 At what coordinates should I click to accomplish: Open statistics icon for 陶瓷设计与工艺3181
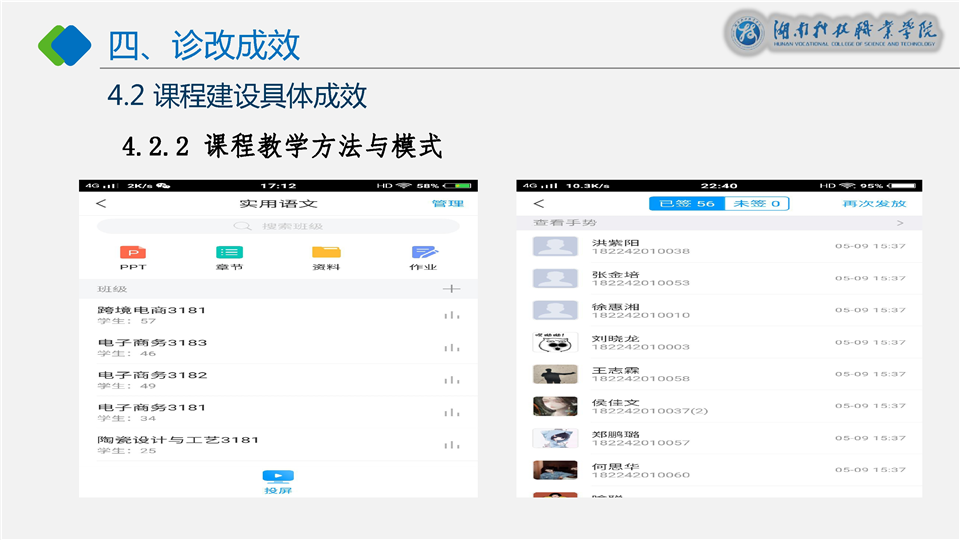click(452, 445)
